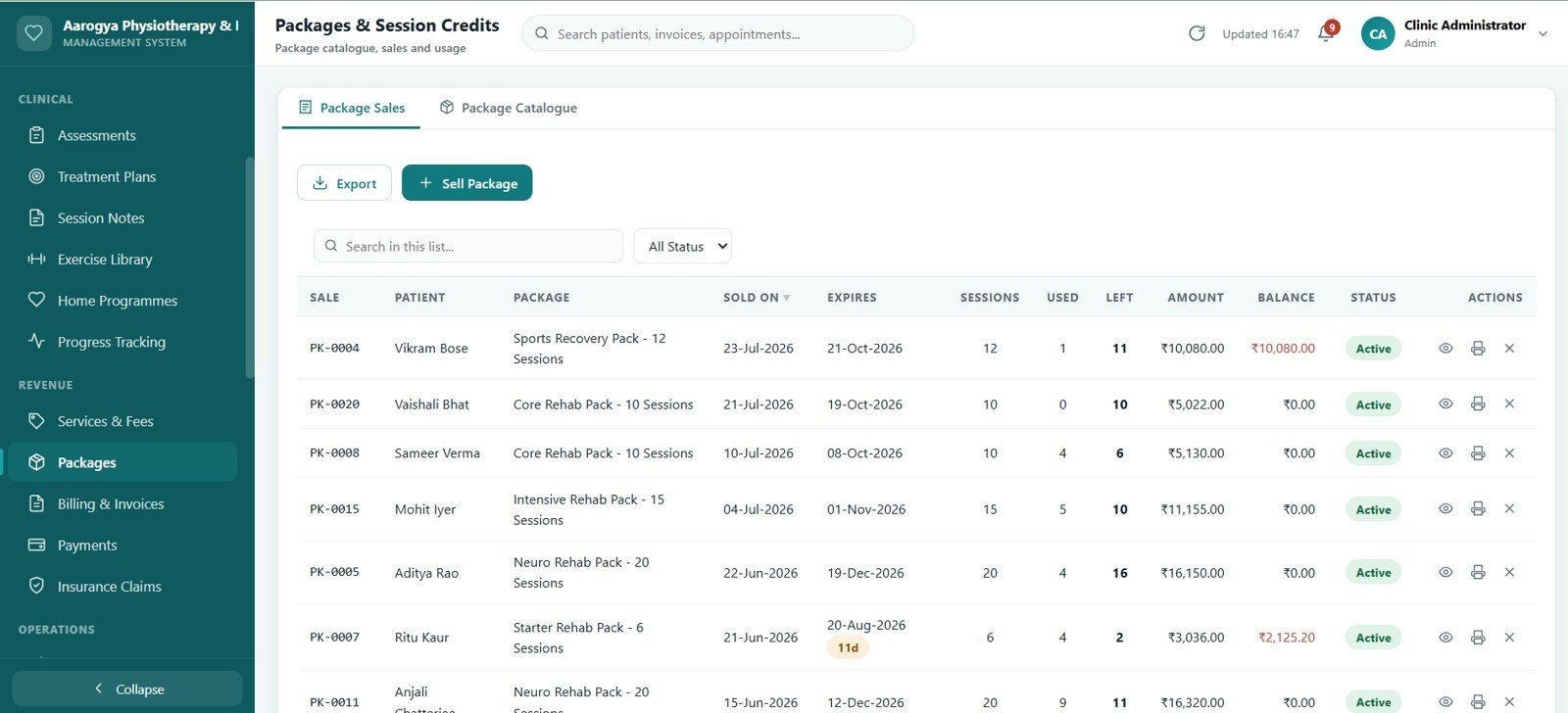Print PK-0004 Vikram Bose package
Screen dimensions: 1568x713
click(1478, 349)
